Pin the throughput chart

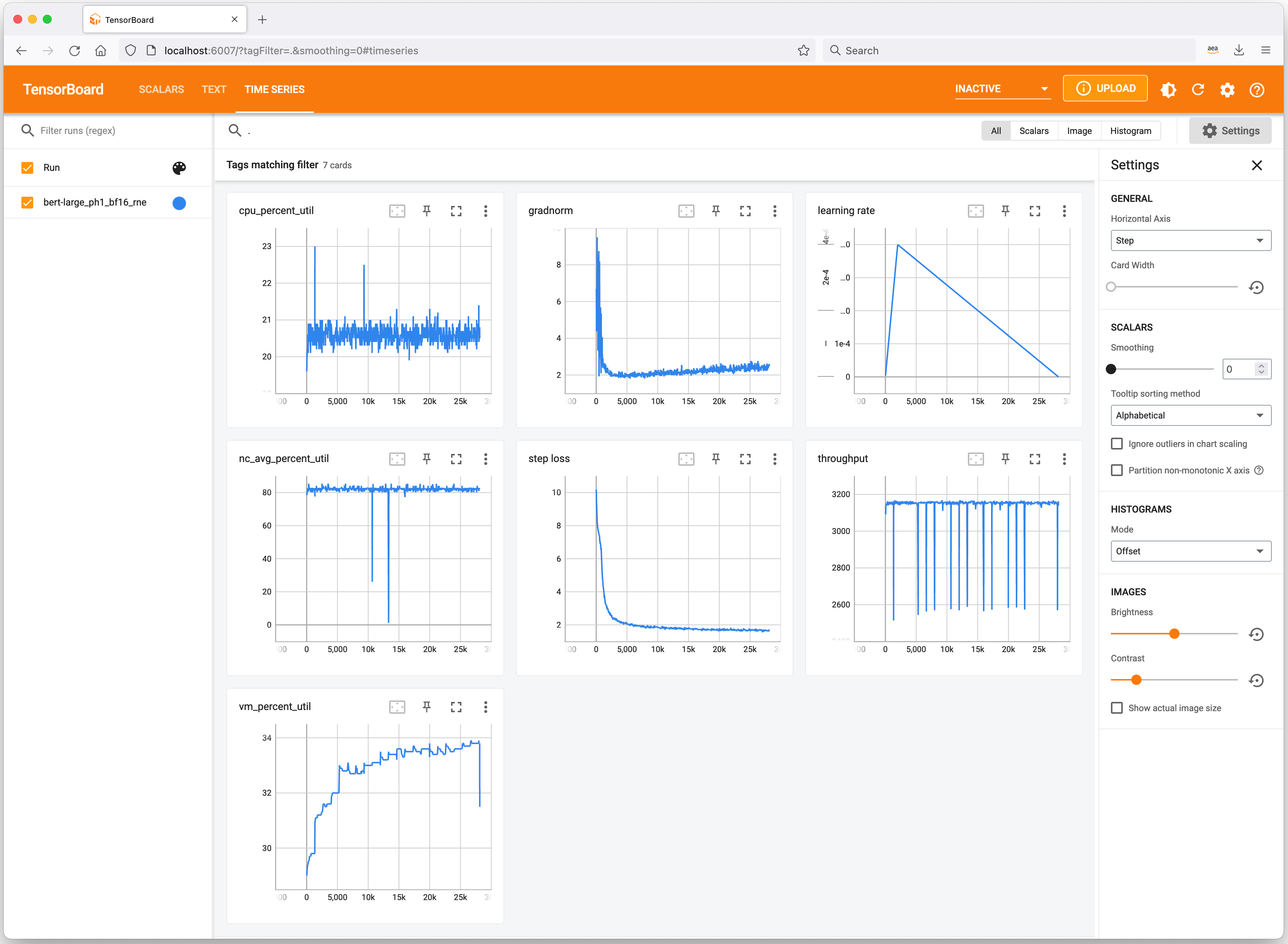[1005, 458]
